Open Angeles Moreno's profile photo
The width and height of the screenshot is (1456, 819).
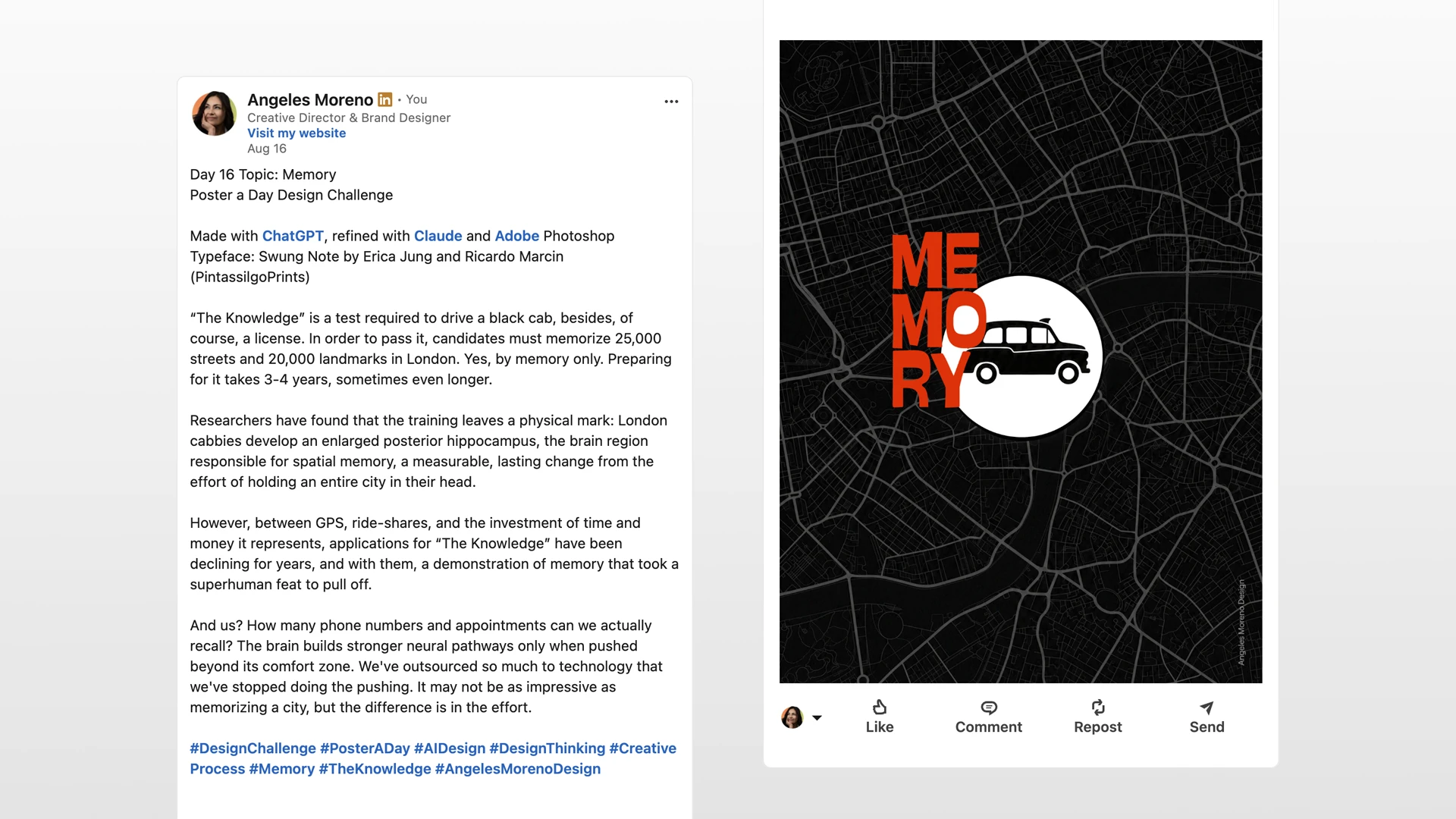214,114
